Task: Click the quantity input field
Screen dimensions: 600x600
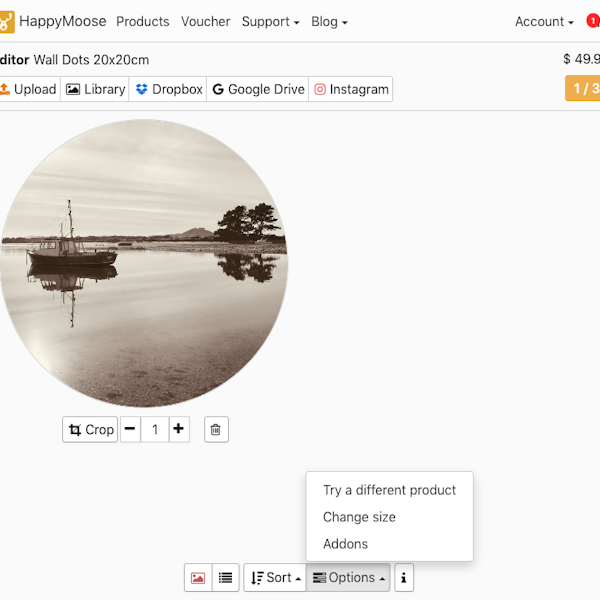Action: point(155,430)
